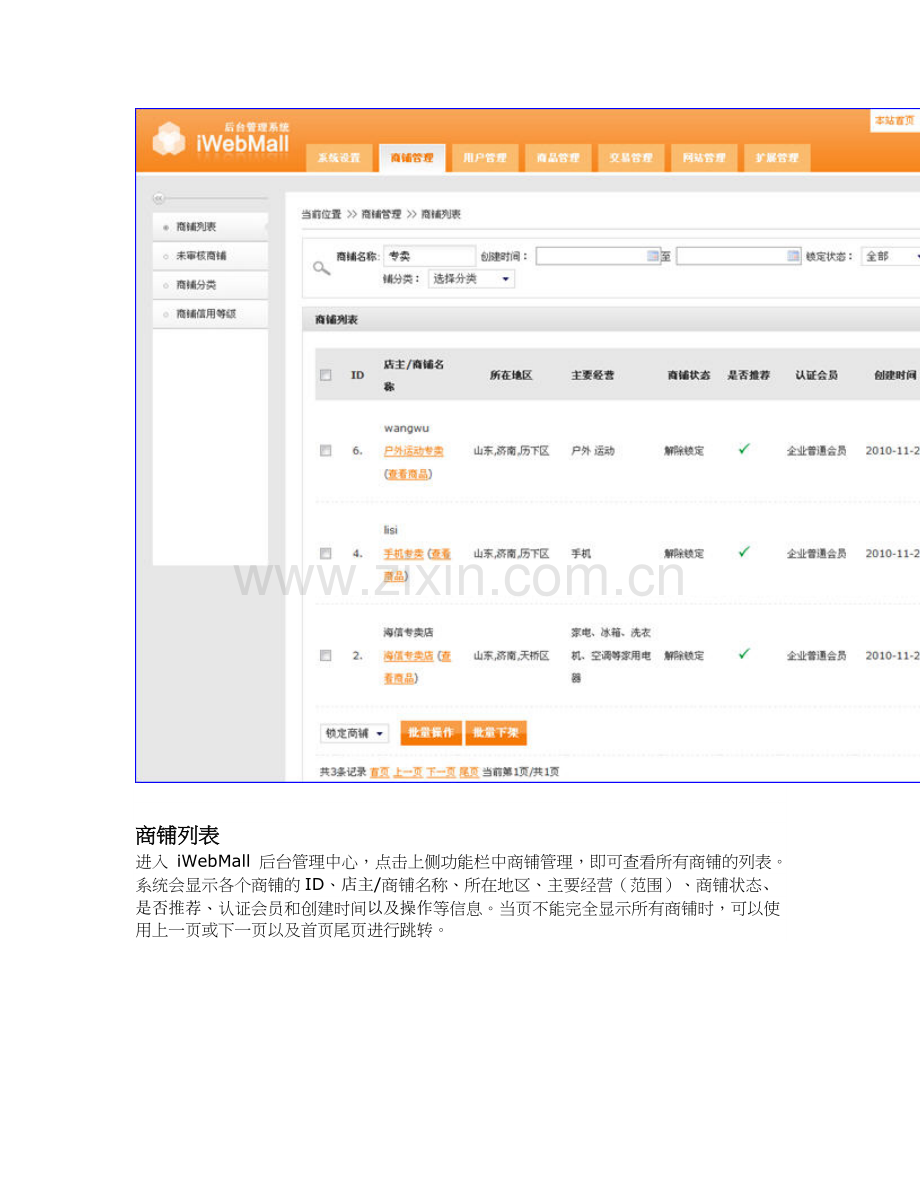Click the green checkmark for 海信专卖店
This screenshot has height=1191, width=920.
743,655
